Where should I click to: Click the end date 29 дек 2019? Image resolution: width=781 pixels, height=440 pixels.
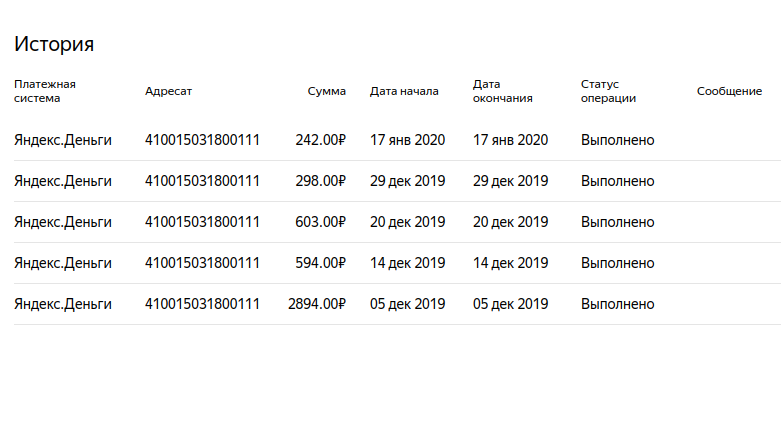(x=510, y=181)
